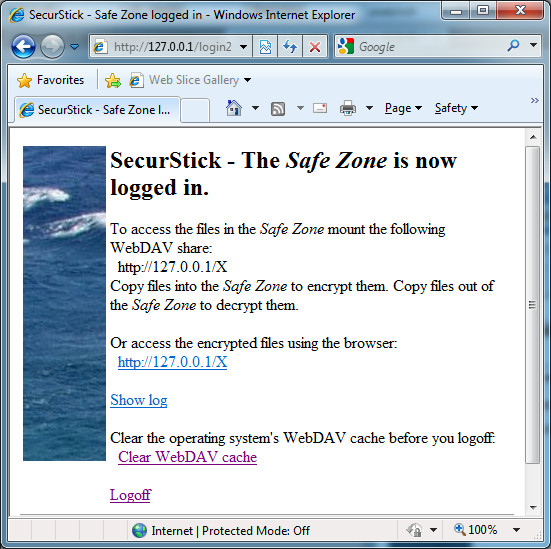Close the Internet Explorer window
This screenshot has width=551, height=549.
(520, 11)
